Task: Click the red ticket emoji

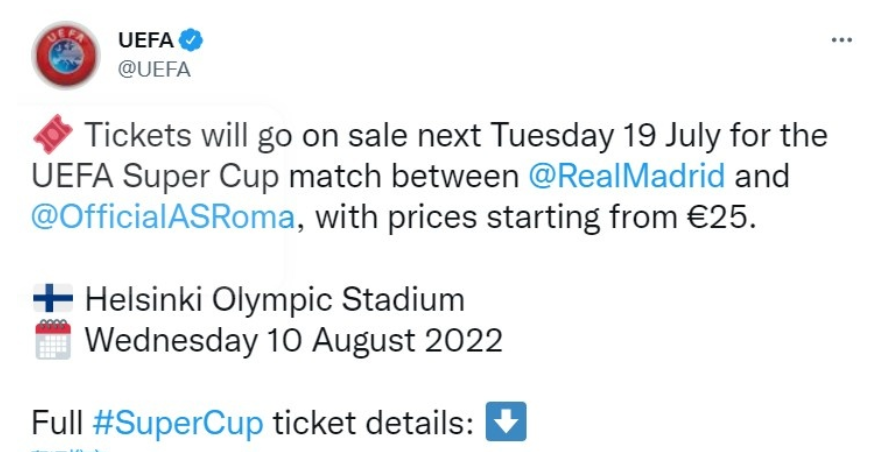Action: (53, 135)
